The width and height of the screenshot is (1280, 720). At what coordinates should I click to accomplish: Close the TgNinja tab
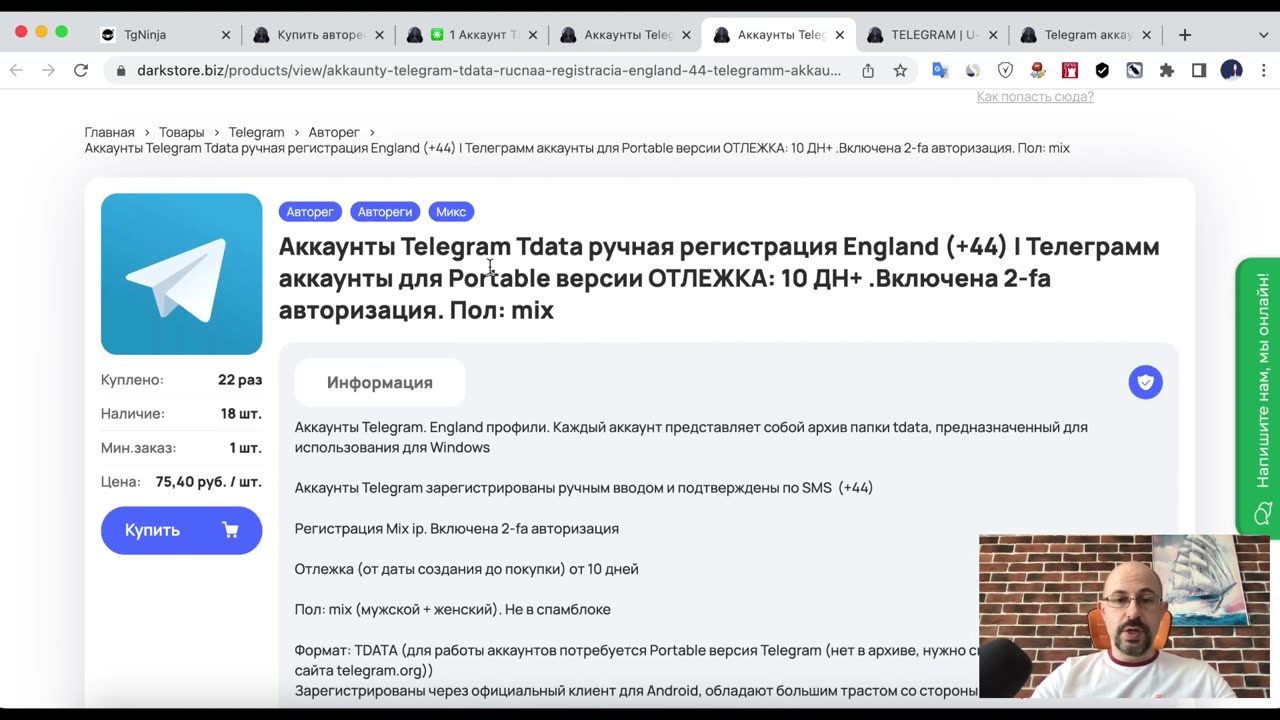click(x=226, y=35)
